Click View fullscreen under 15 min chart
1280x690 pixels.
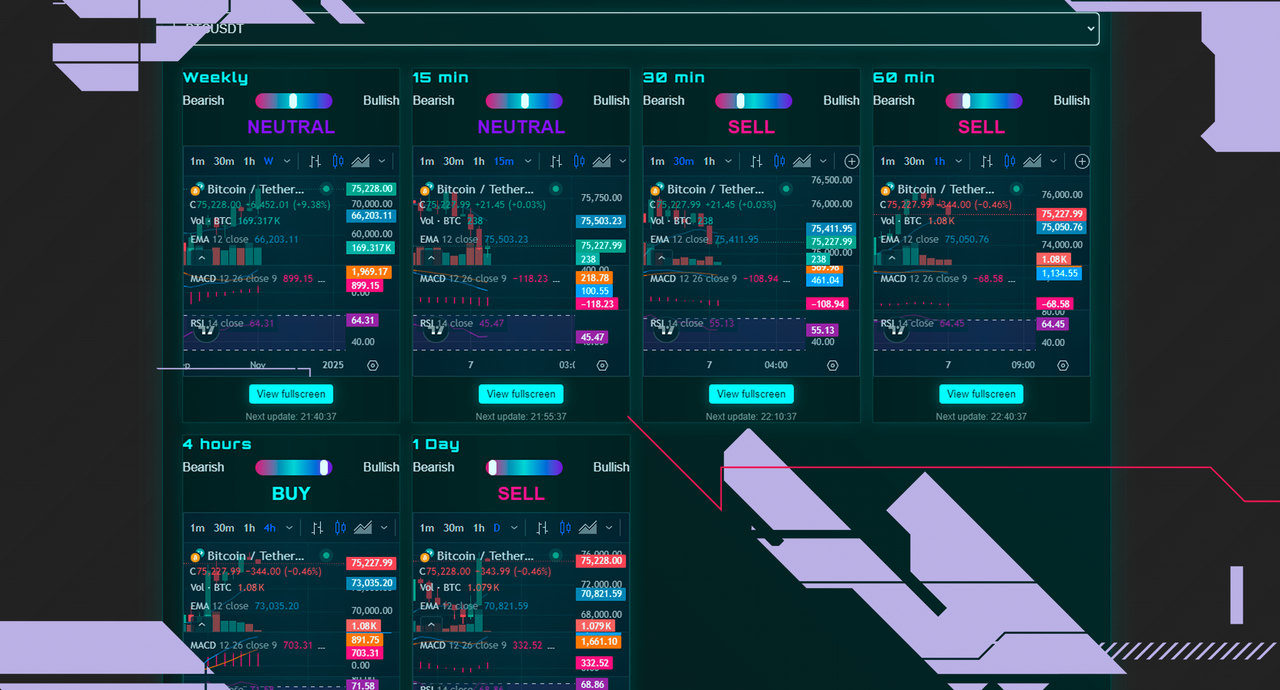coord(521,394)
